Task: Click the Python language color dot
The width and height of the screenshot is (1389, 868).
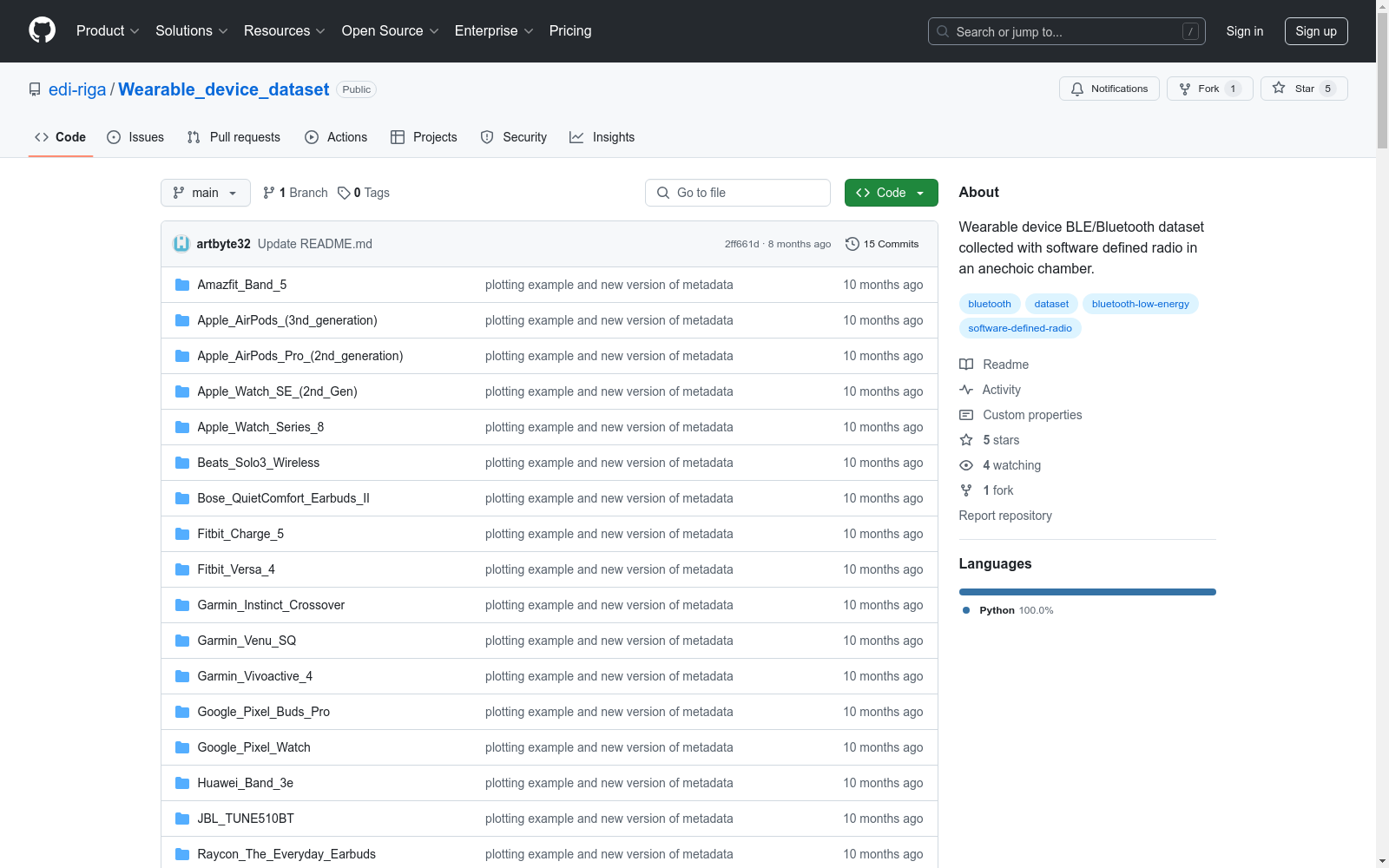Action: (966, 610)
